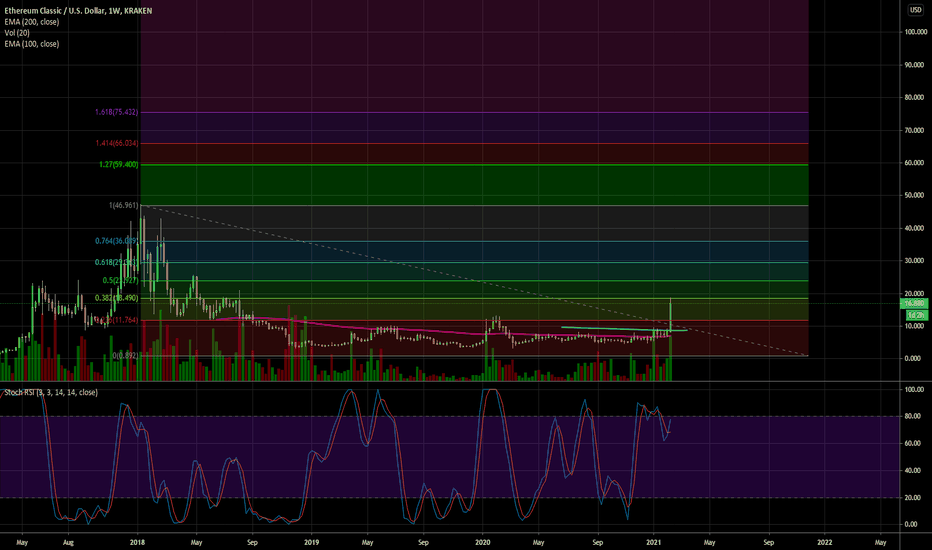The width and height of the screenshot is (932, 550).
Task: Click the green current price tag on axis
Action: (915, 303)
